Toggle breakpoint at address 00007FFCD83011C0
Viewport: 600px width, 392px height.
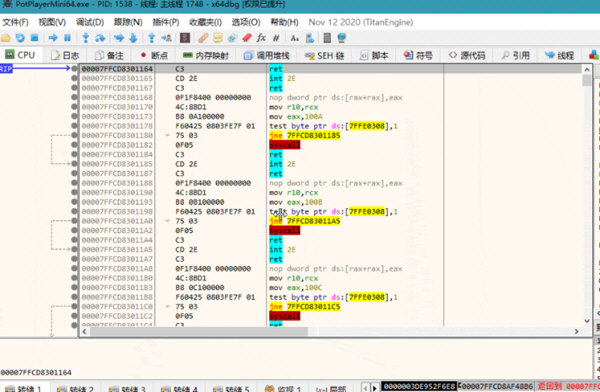pyautogui.click(x=74, y=307)
